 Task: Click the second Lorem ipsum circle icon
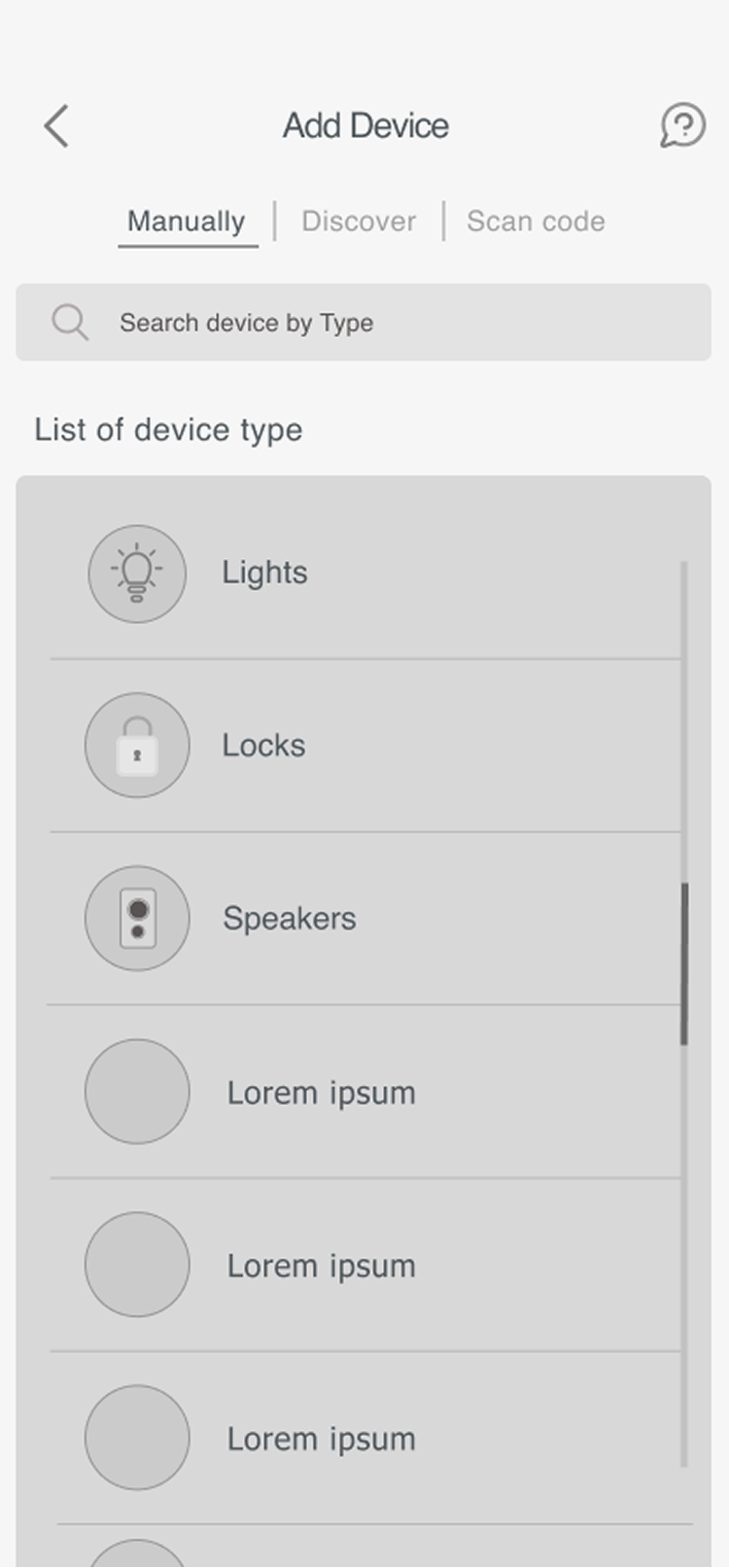tap(137, 1265)
